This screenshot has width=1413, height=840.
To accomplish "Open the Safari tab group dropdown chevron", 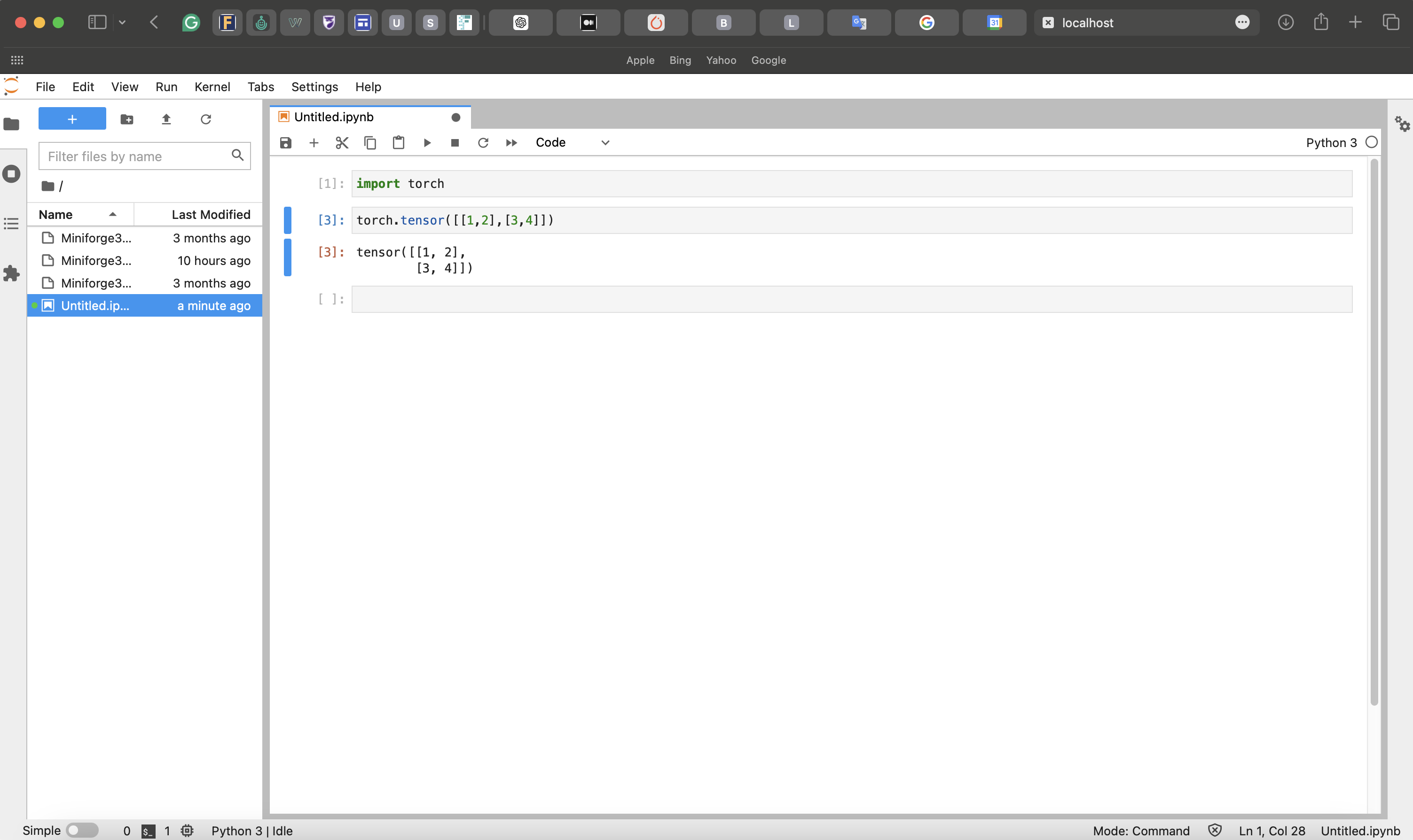I will (x=122, y=22).
